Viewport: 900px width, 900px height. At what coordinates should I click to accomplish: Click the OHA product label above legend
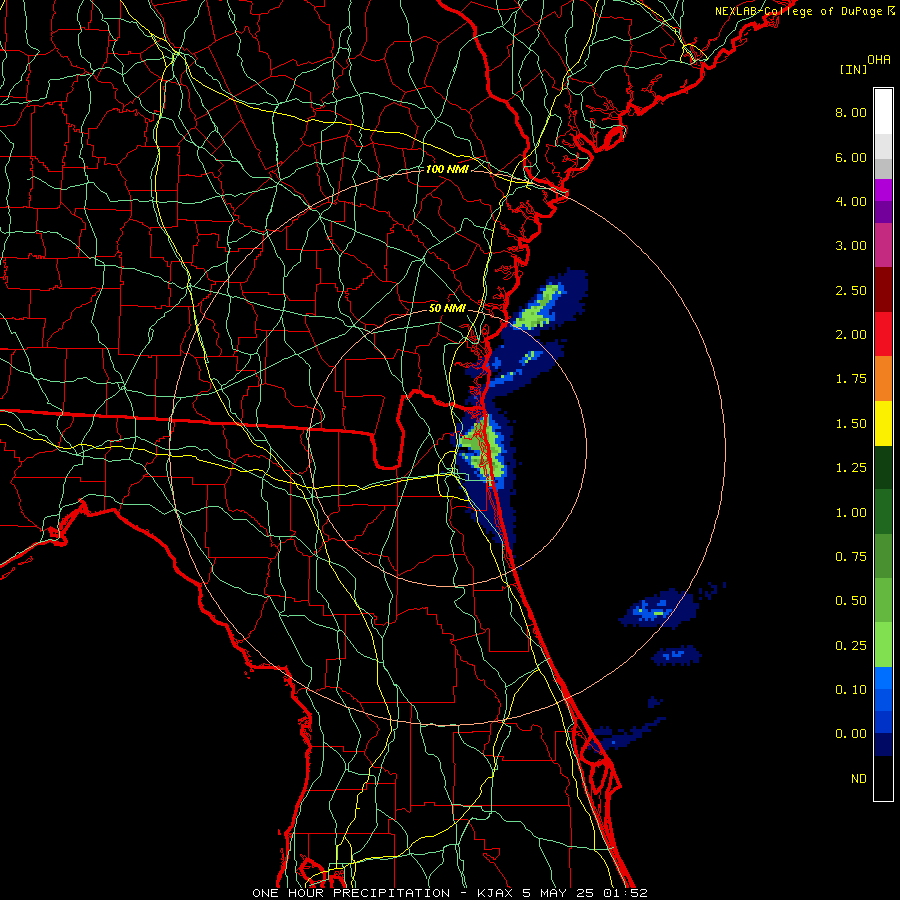coord(879,60)
